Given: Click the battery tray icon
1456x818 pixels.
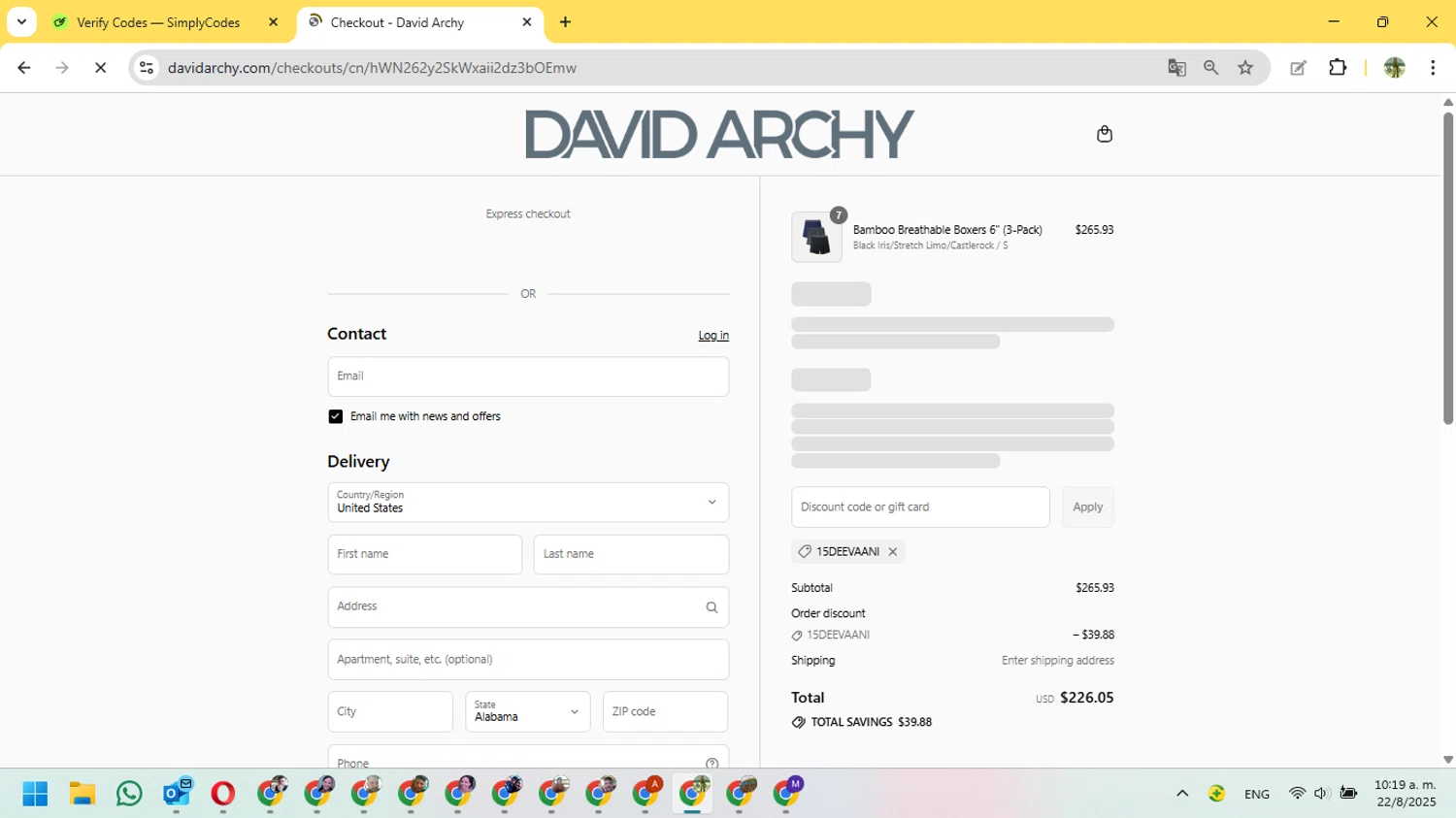Looking at the screenshot, I should pos(1348,794).
